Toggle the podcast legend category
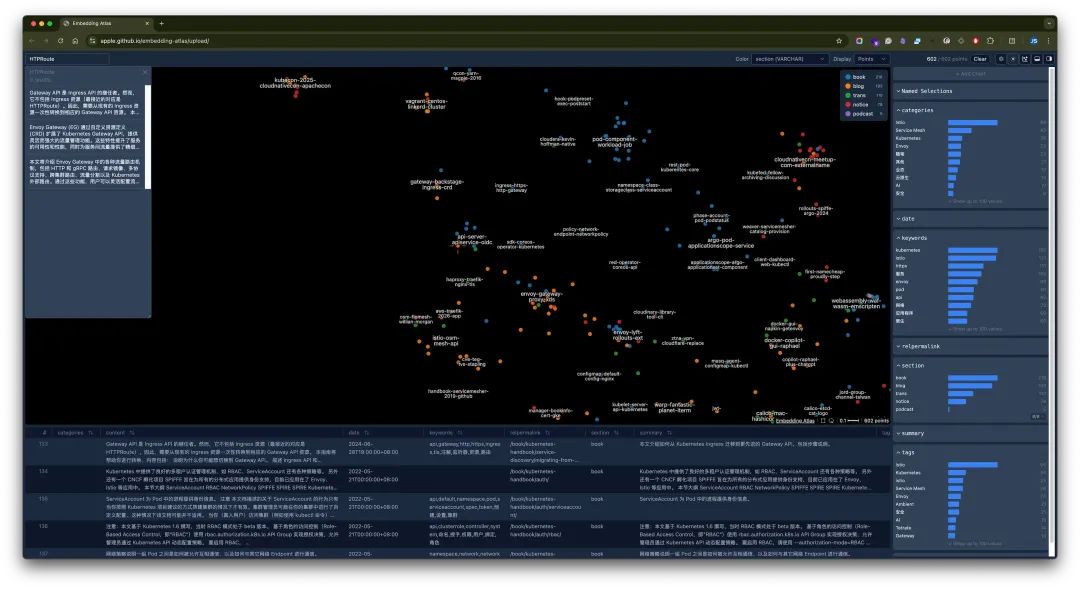The width and height of the screenshot is (1080, 589). tap(862, 114)
